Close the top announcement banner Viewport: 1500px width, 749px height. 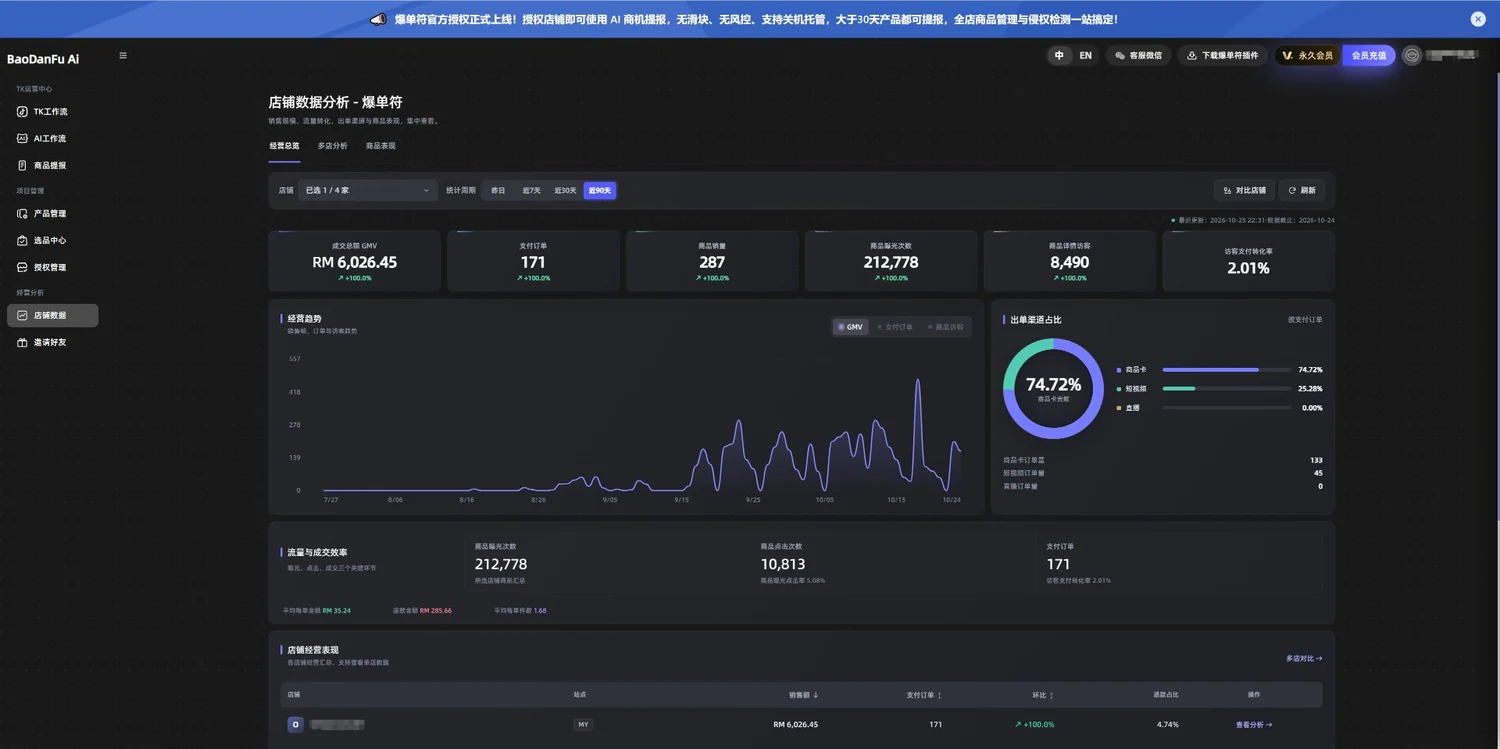coord(1478,19)
